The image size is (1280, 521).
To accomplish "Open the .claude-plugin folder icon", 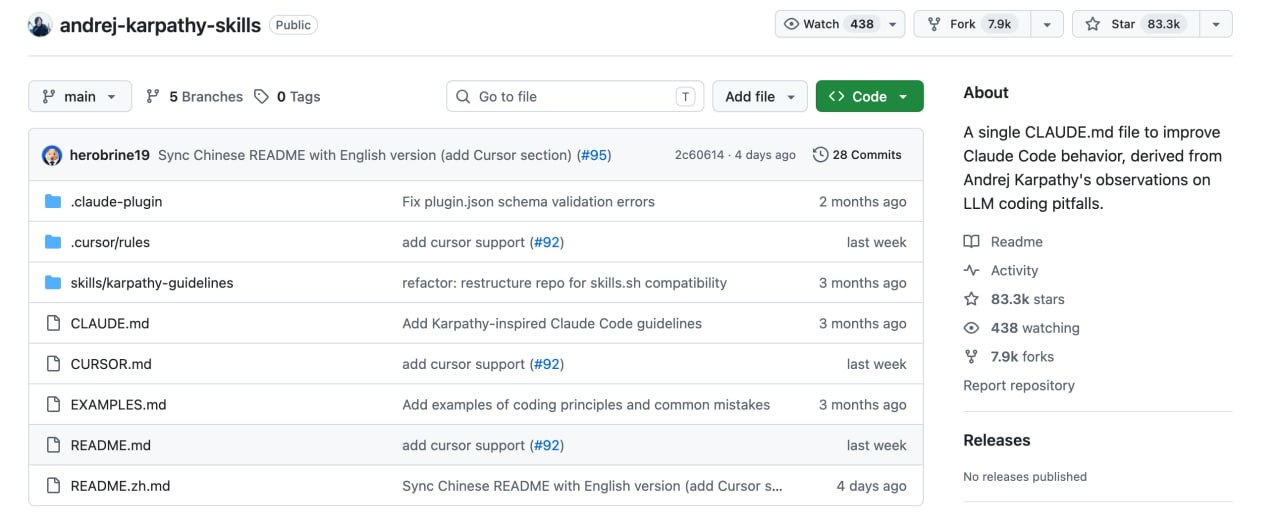I will pos(53,202).
